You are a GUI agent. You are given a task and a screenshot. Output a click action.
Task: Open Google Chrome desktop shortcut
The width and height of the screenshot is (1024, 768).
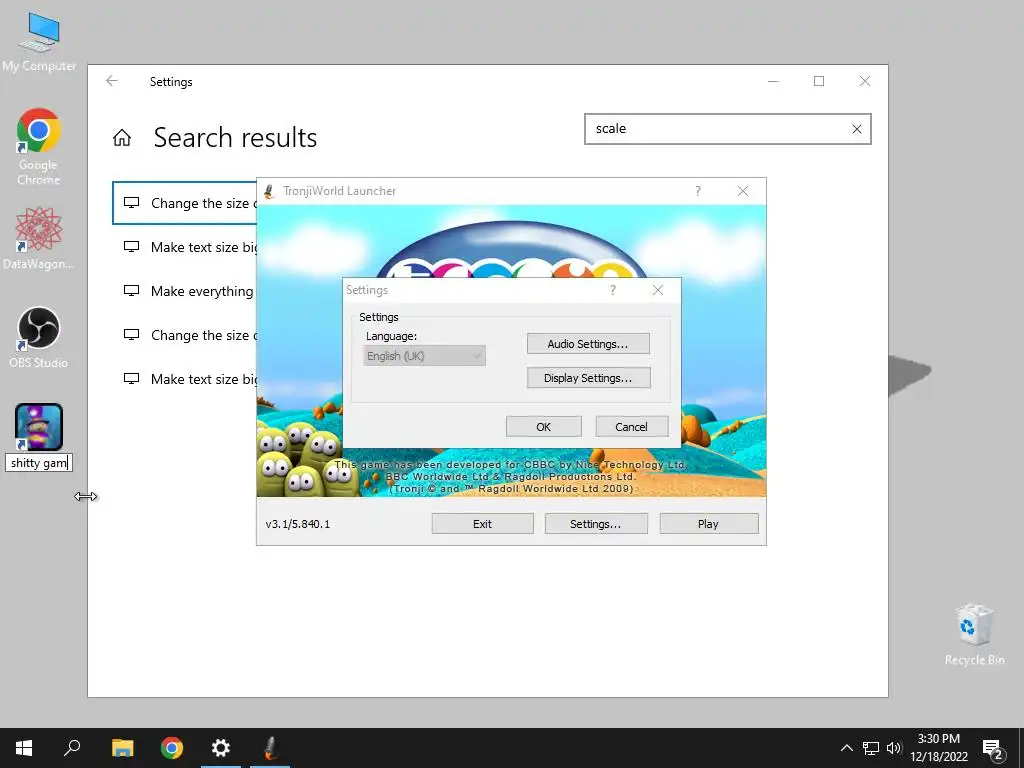click(x=39, y=146)
